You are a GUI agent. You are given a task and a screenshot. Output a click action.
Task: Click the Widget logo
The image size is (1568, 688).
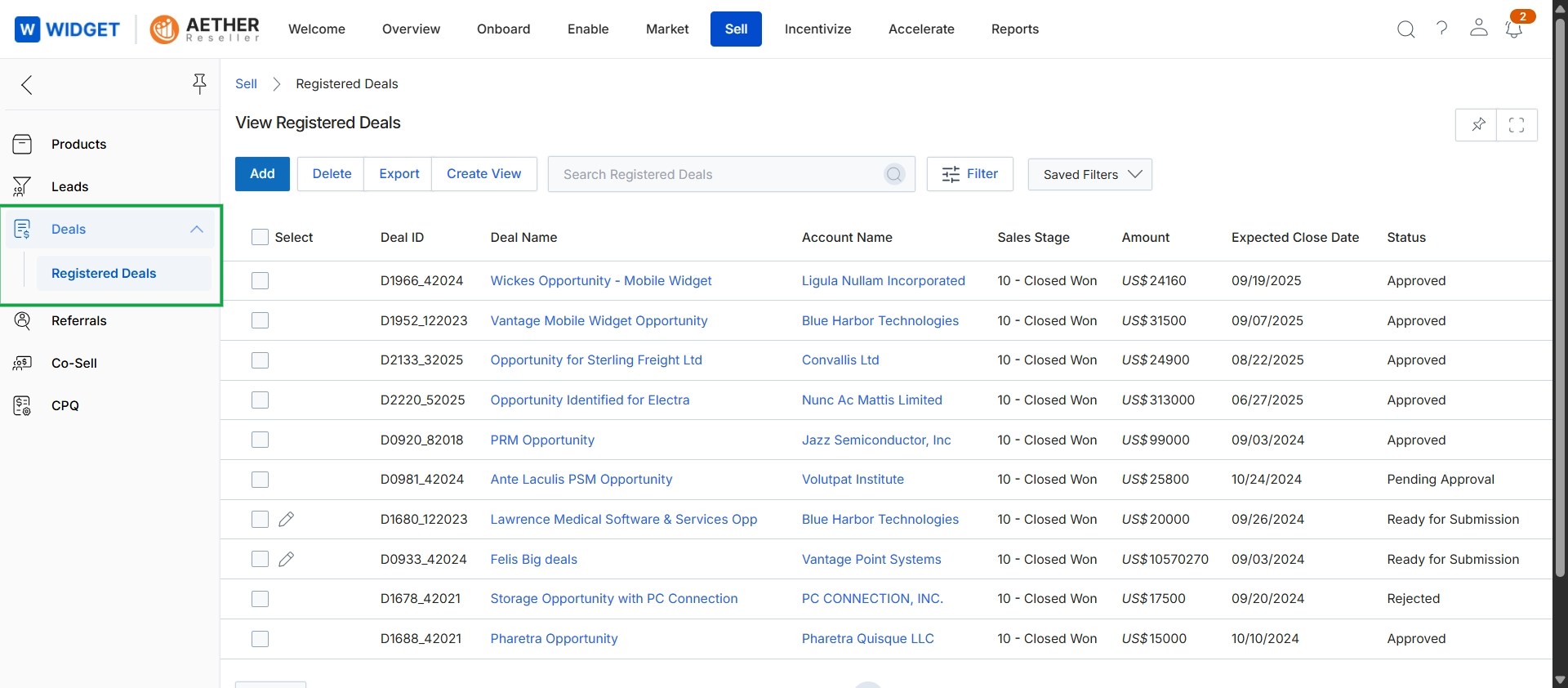pos(68,29)
